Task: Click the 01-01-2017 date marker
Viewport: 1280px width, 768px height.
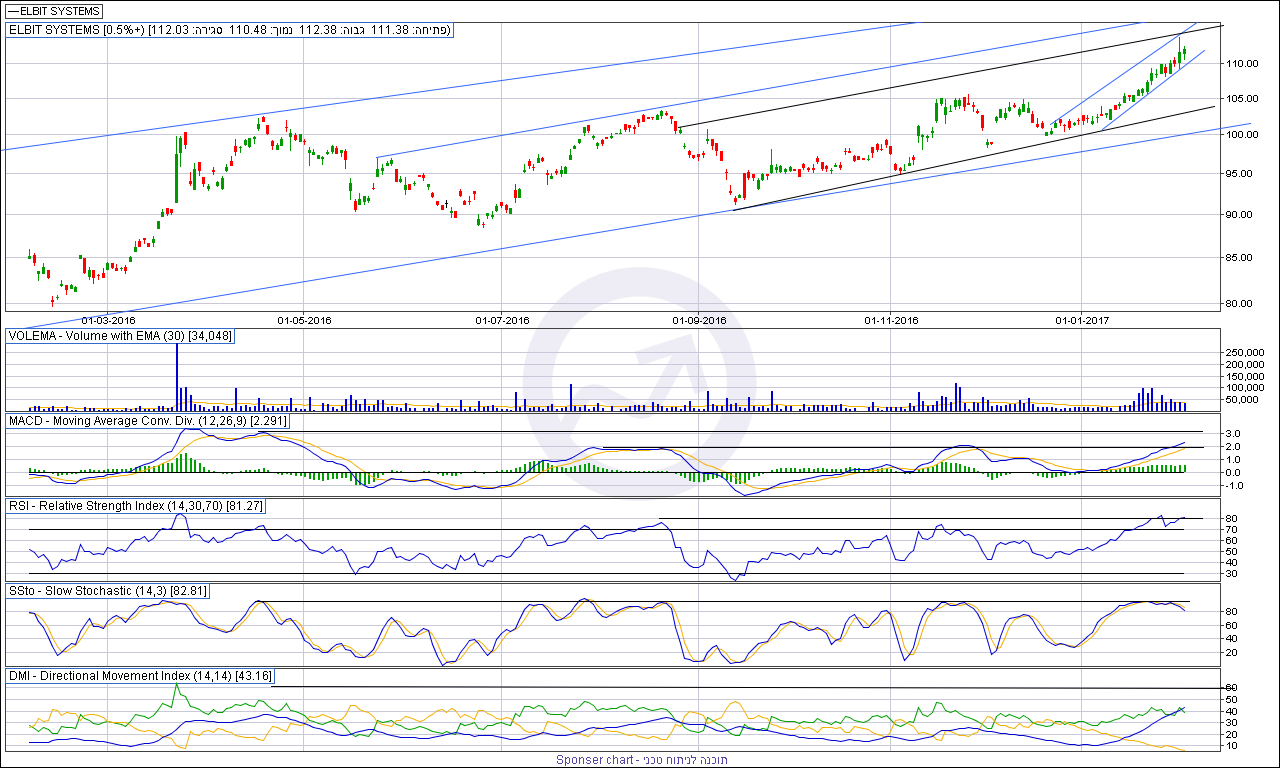Action: (x=1082, y=321)
